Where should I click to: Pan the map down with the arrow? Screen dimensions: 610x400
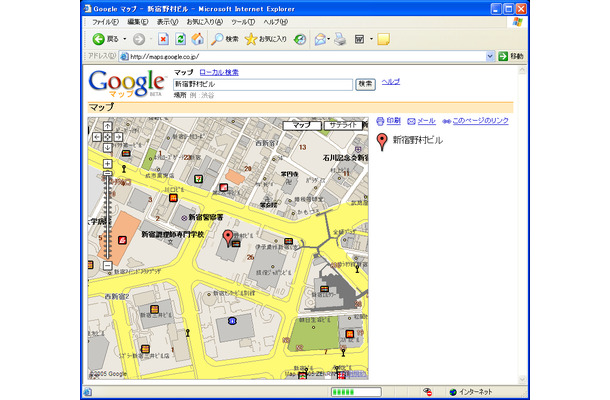108,148
